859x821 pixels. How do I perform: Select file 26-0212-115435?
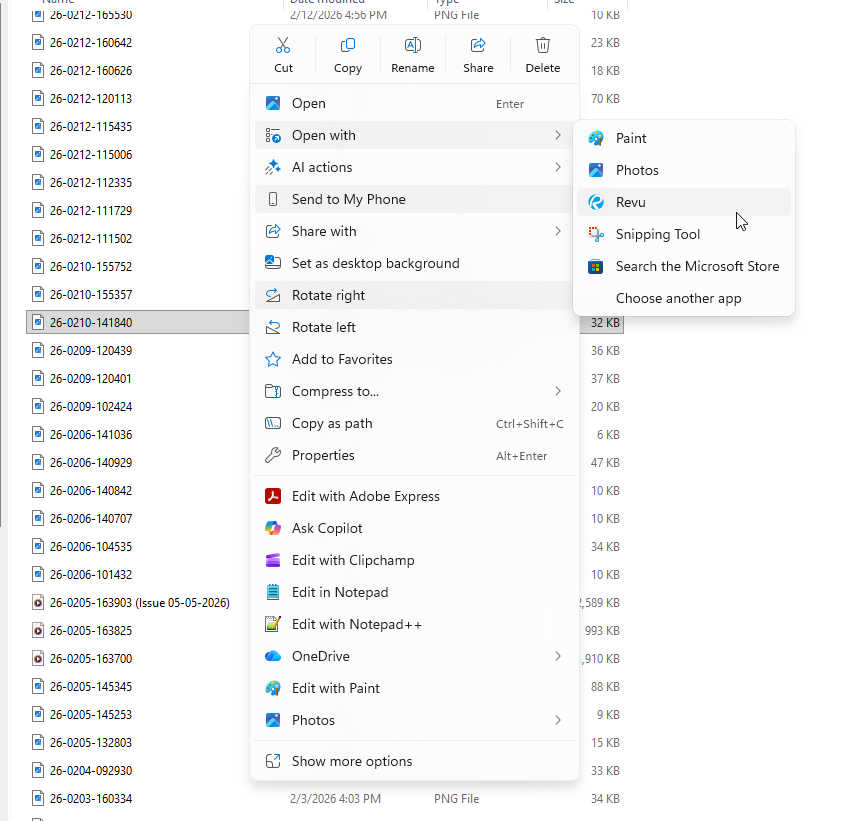pyautogui.click(x=91, y=127)
